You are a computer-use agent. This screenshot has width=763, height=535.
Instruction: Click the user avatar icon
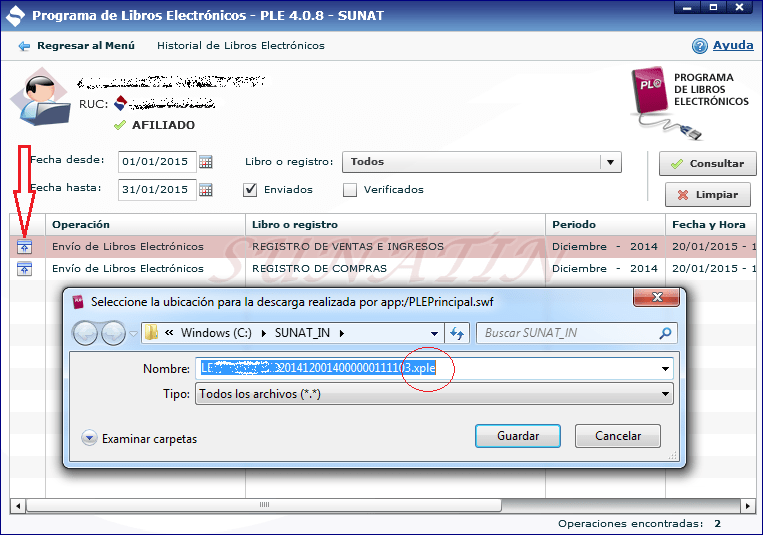[40, 97]
